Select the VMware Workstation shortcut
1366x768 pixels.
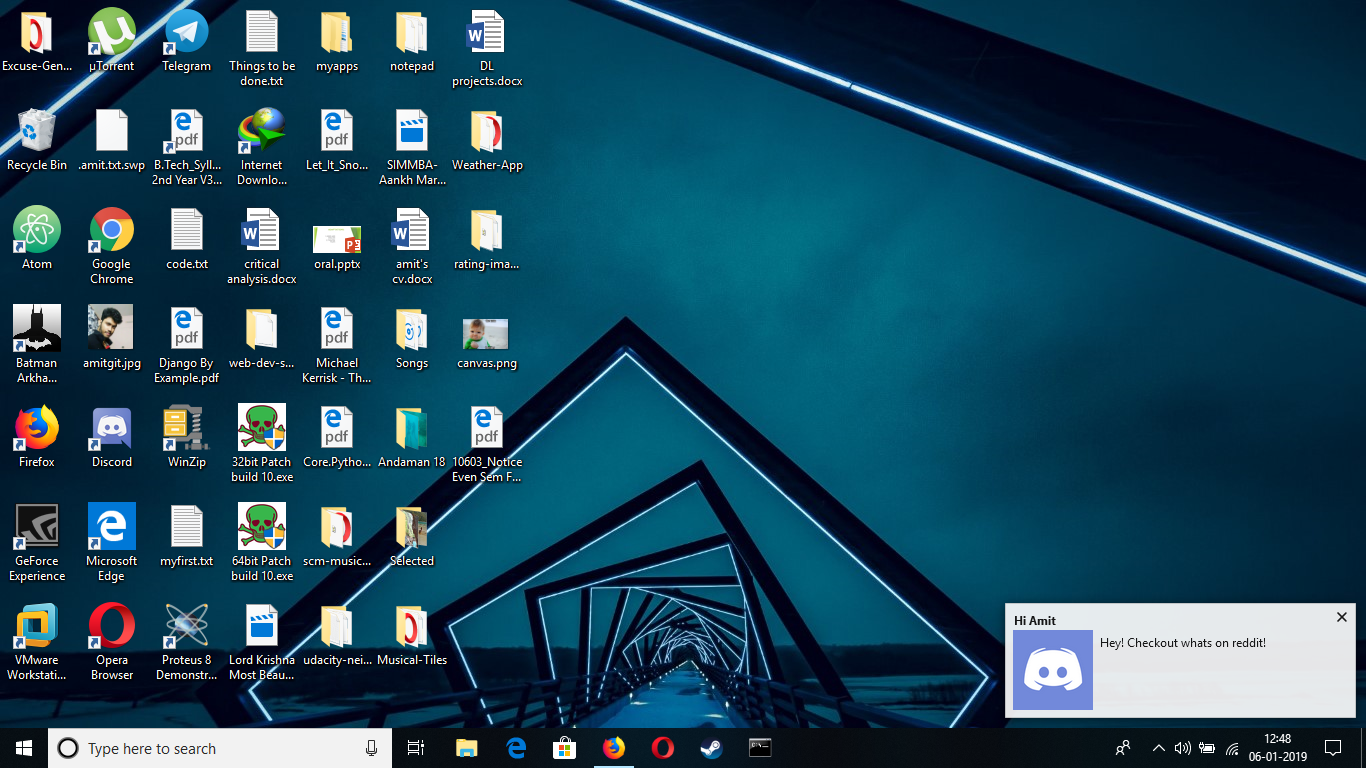[x=37, y=642]
